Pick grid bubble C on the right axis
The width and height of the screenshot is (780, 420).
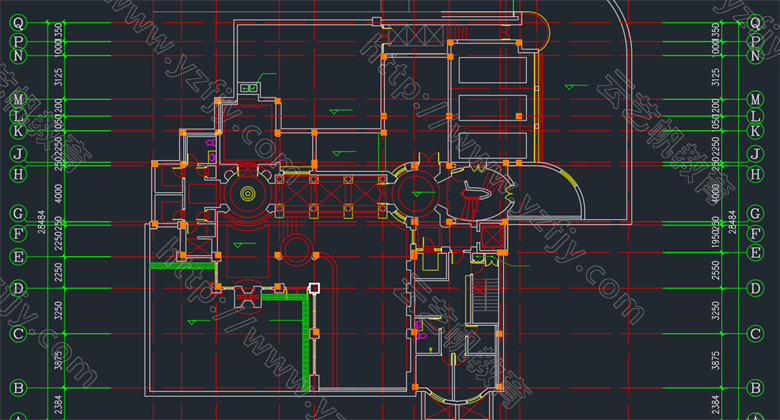coord(755,333)
